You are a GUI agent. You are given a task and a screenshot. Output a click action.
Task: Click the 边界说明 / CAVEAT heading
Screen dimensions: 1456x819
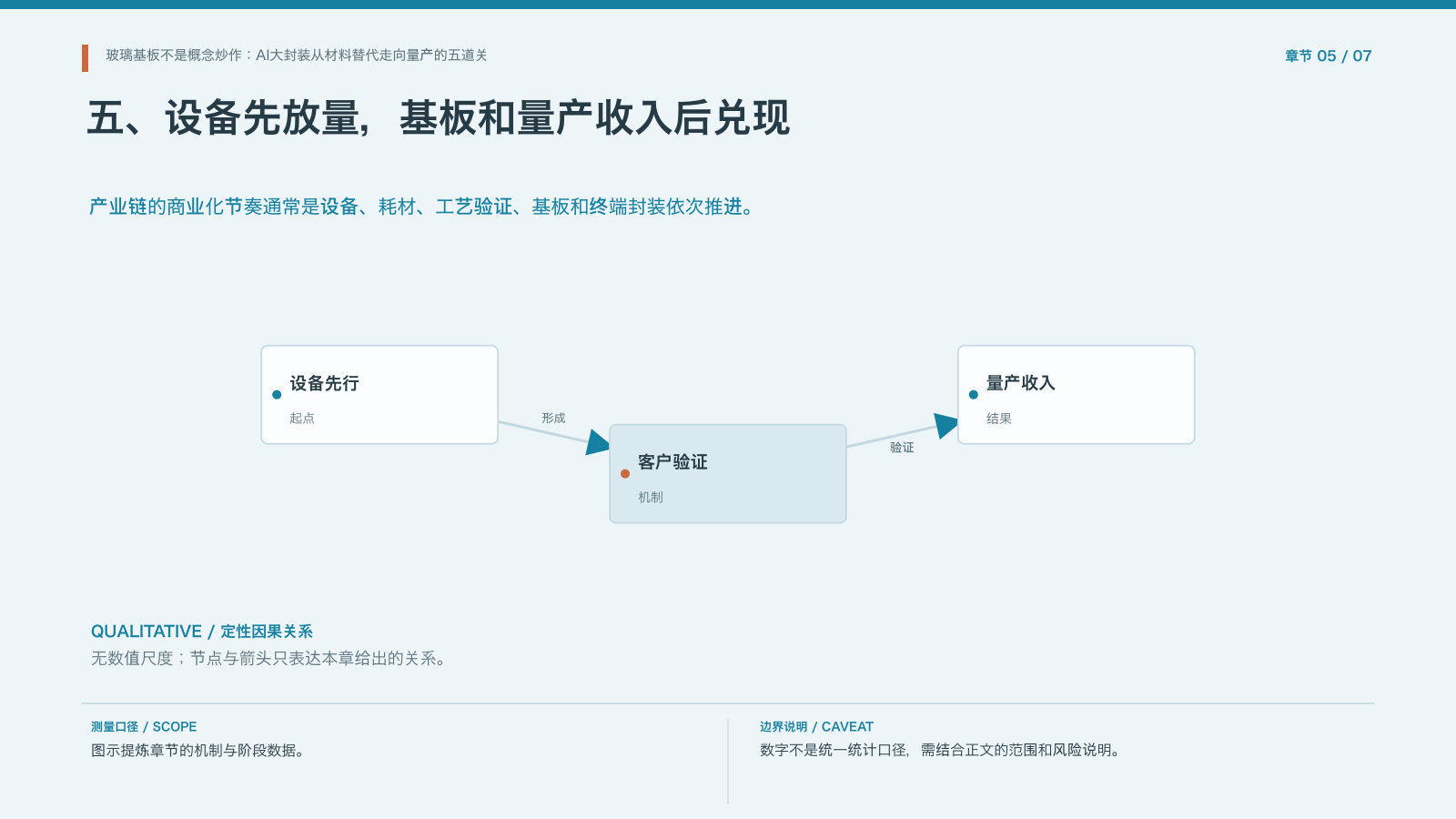click(x=816, y=727)
